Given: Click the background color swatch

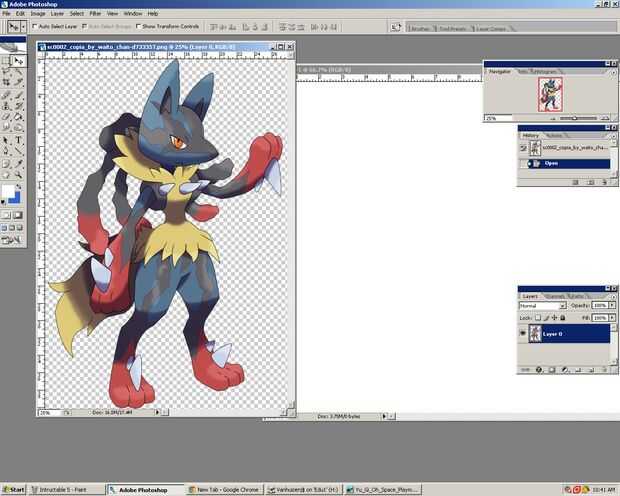Looking at the screenshot, I should click(x=15, y=199).
